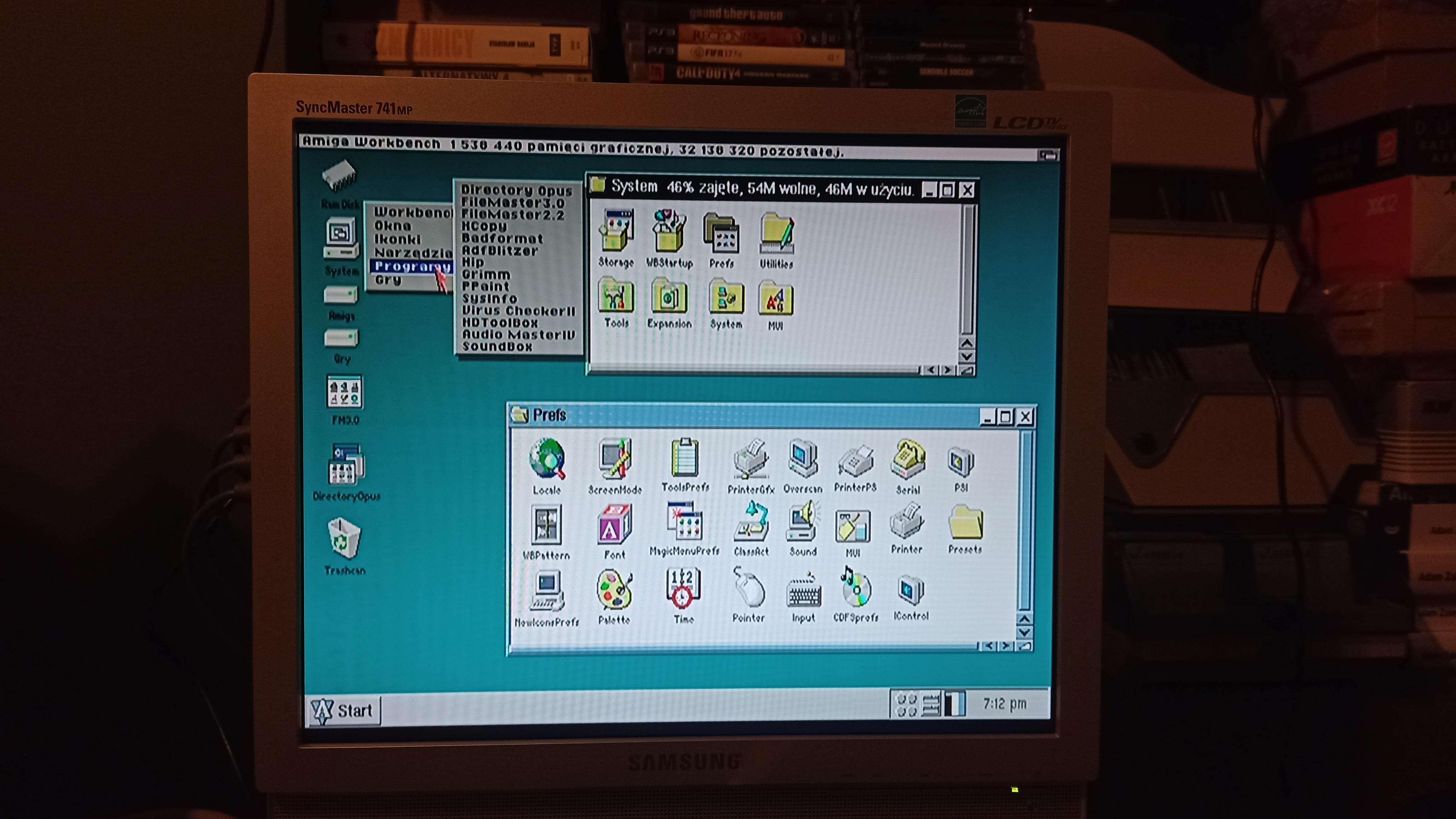The width and height of the screenshot is (1456, 819).
Task: Click right scroll arrow in System window
Action: [x=949, y=370]
